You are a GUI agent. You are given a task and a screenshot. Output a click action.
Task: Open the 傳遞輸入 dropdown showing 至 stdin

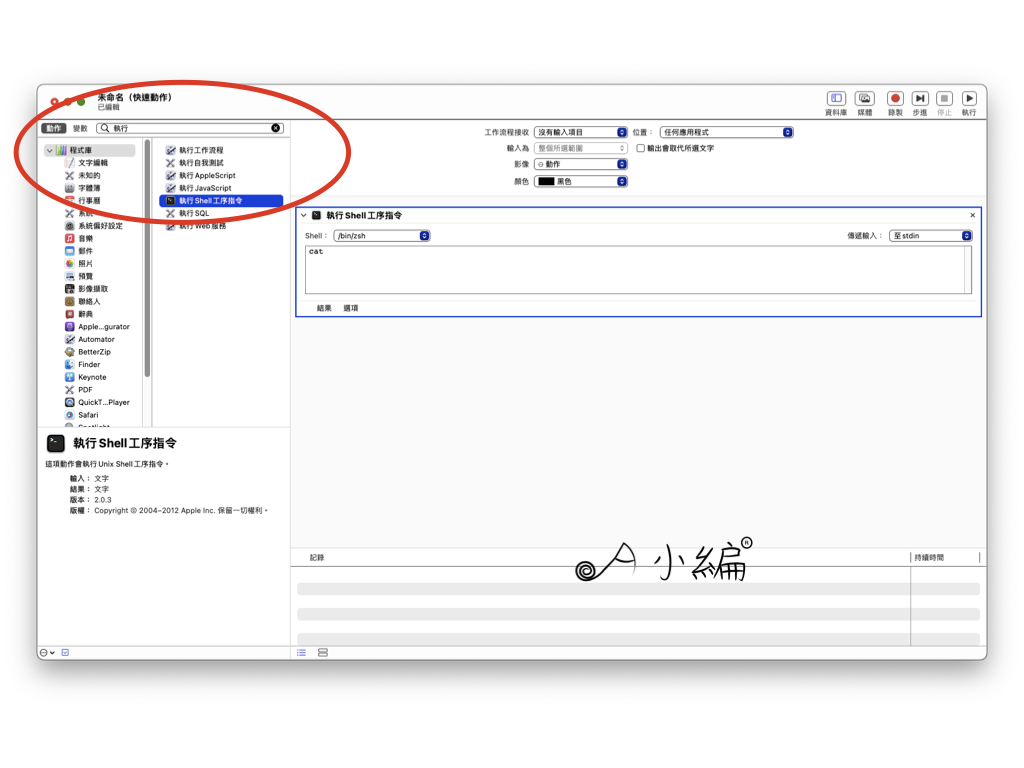(931, 236)
